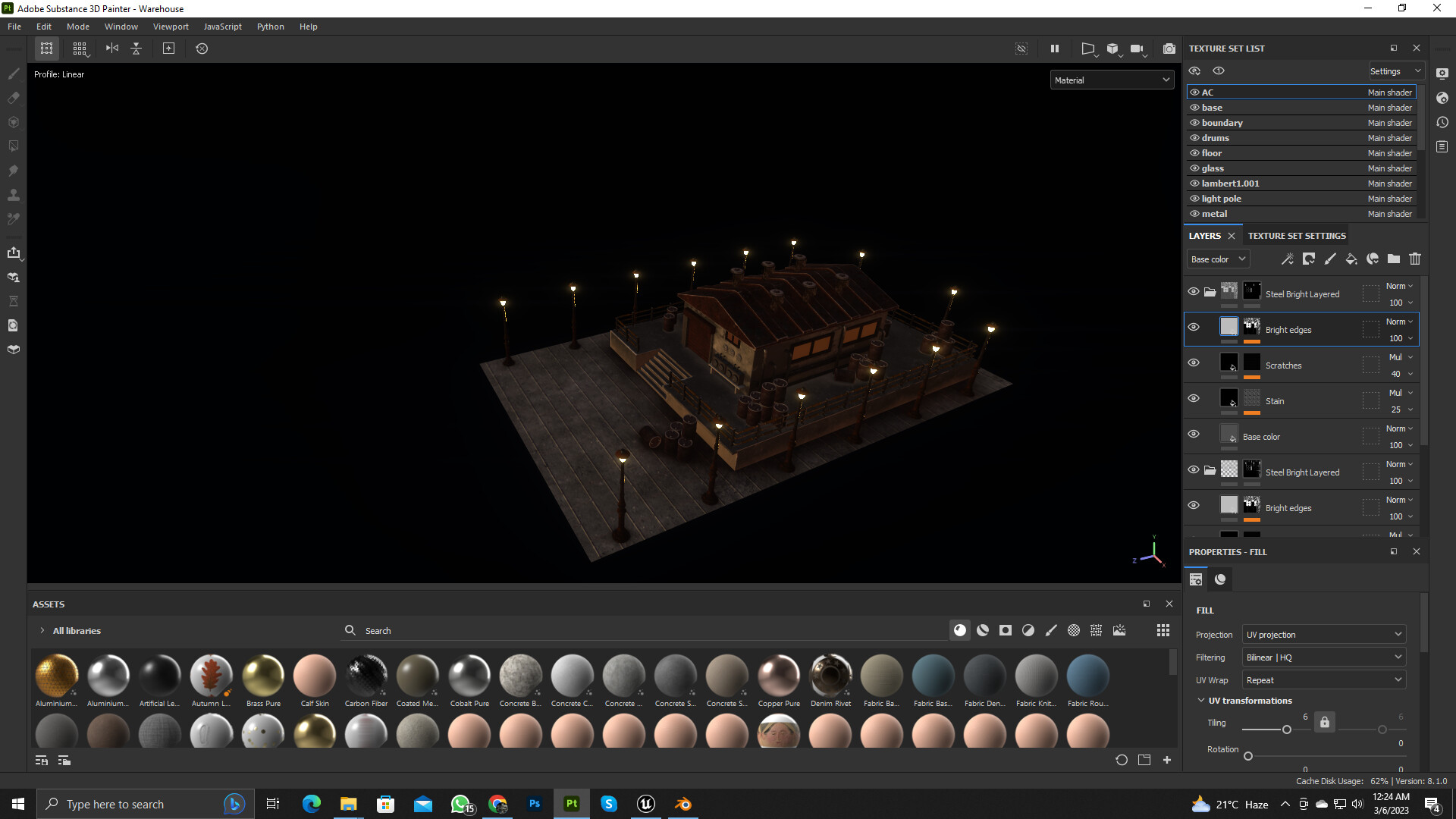Open the Mode menu
This screenshot has width=1456, height=819.
coord(78,27)
